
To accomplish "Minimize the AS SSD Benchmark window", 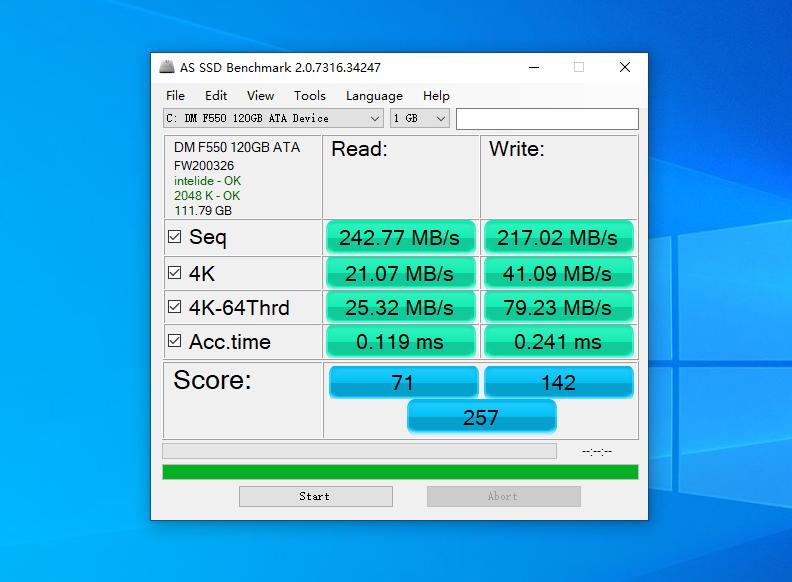I will [534, 67].
